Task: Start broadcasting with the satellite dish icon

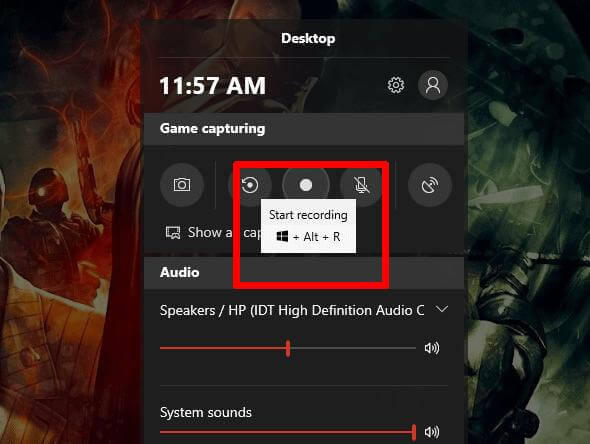Action: click(x=430, y=185)
